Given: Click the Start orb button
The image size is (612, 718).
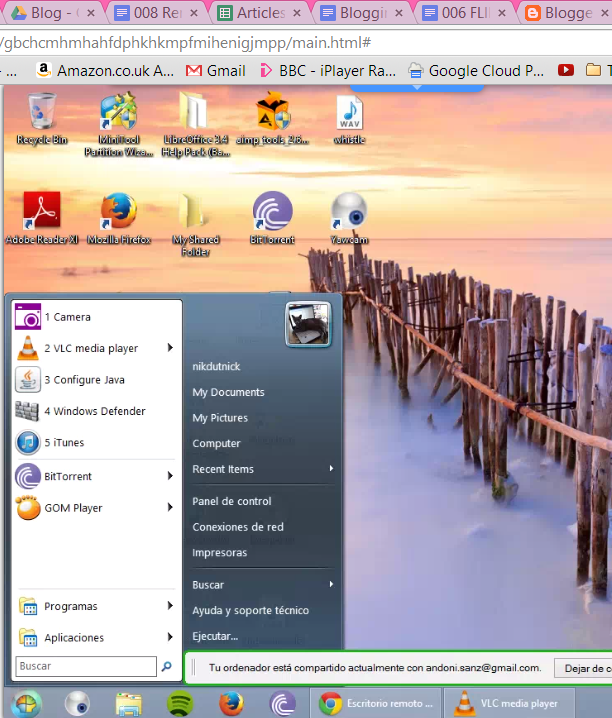Looking at the screenshot, I should pyautogui.click(x=27, y=704).
